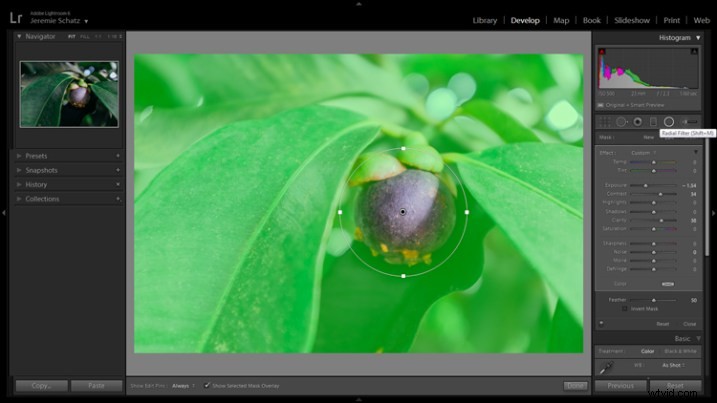This screenshot has height=403, width=717.
Task: Click the Previous button
Action: point(621,386)
